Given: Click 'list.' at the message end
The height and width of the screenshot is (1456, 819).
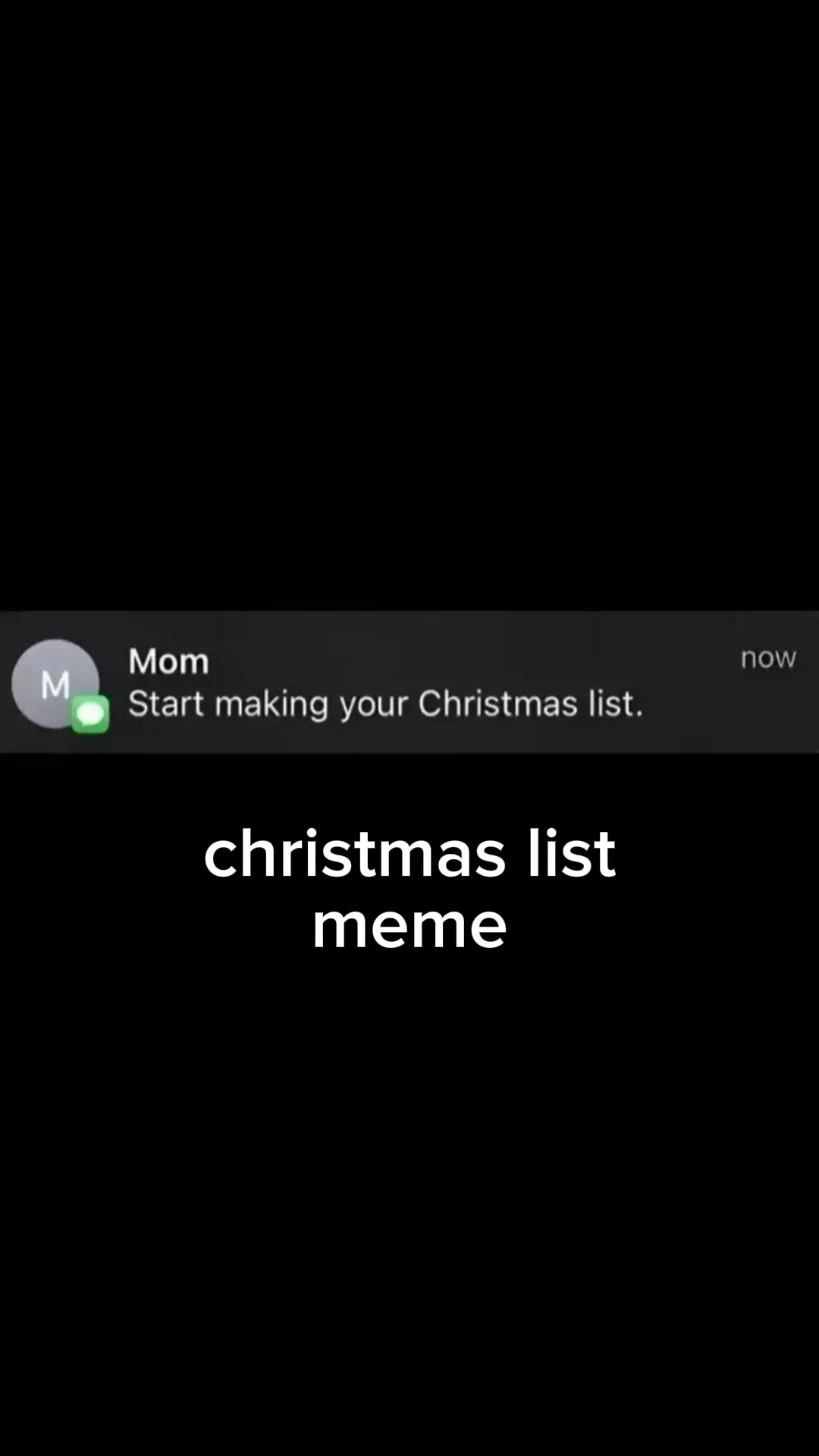Looking at the screenshot, I should (x=616, y=704).
